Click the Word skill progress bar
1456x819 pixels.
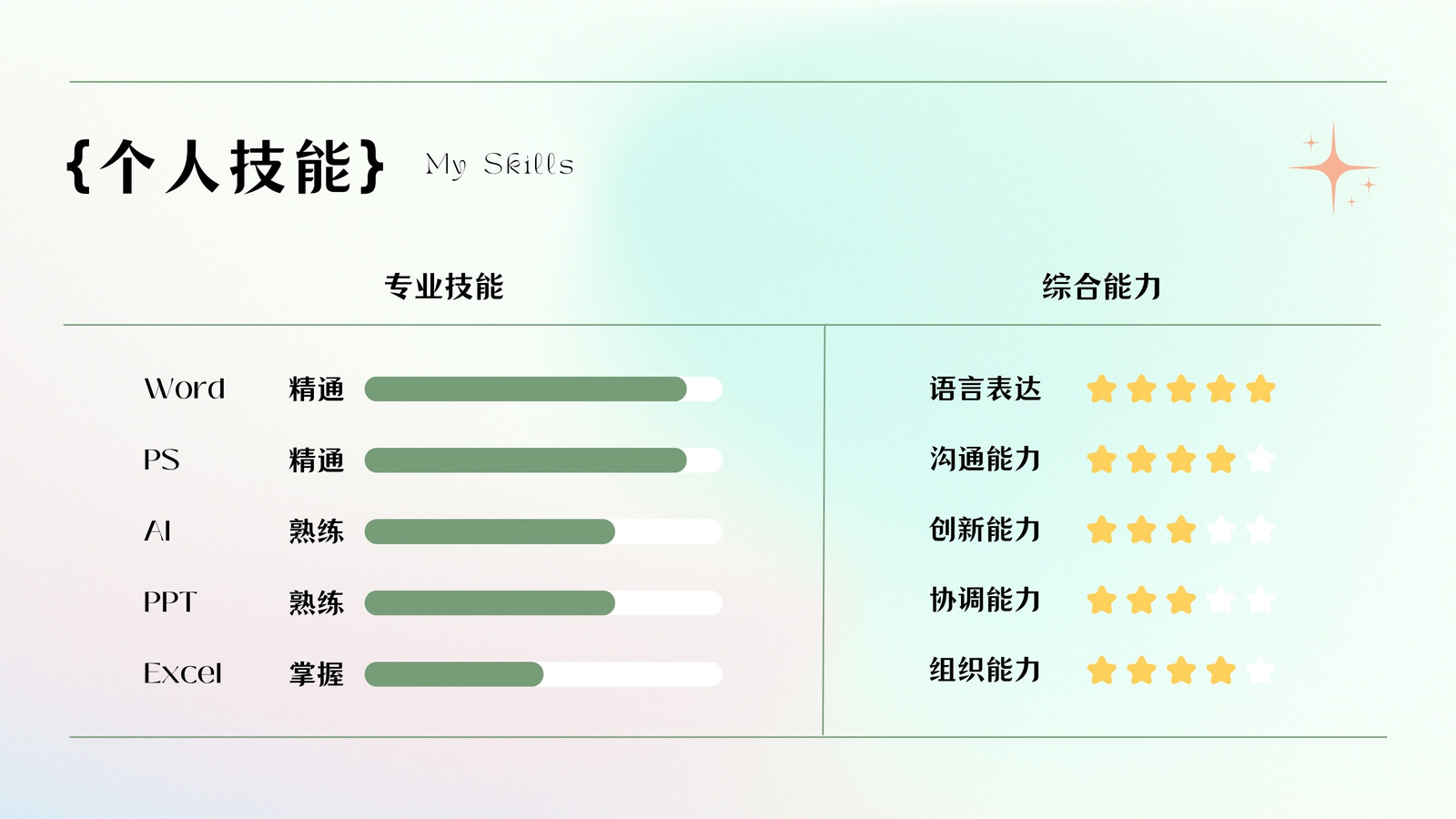(543, 389)
